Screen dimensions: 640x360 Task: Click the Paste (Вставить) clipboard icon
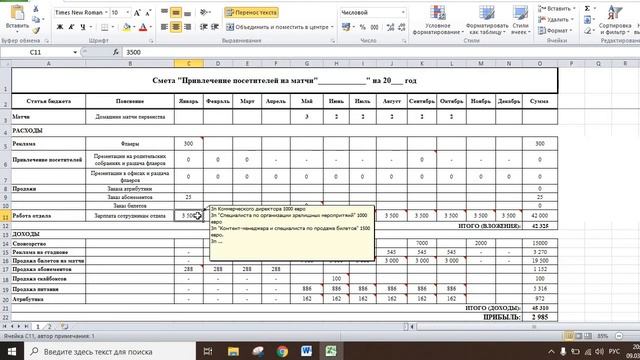pos(17,13)
